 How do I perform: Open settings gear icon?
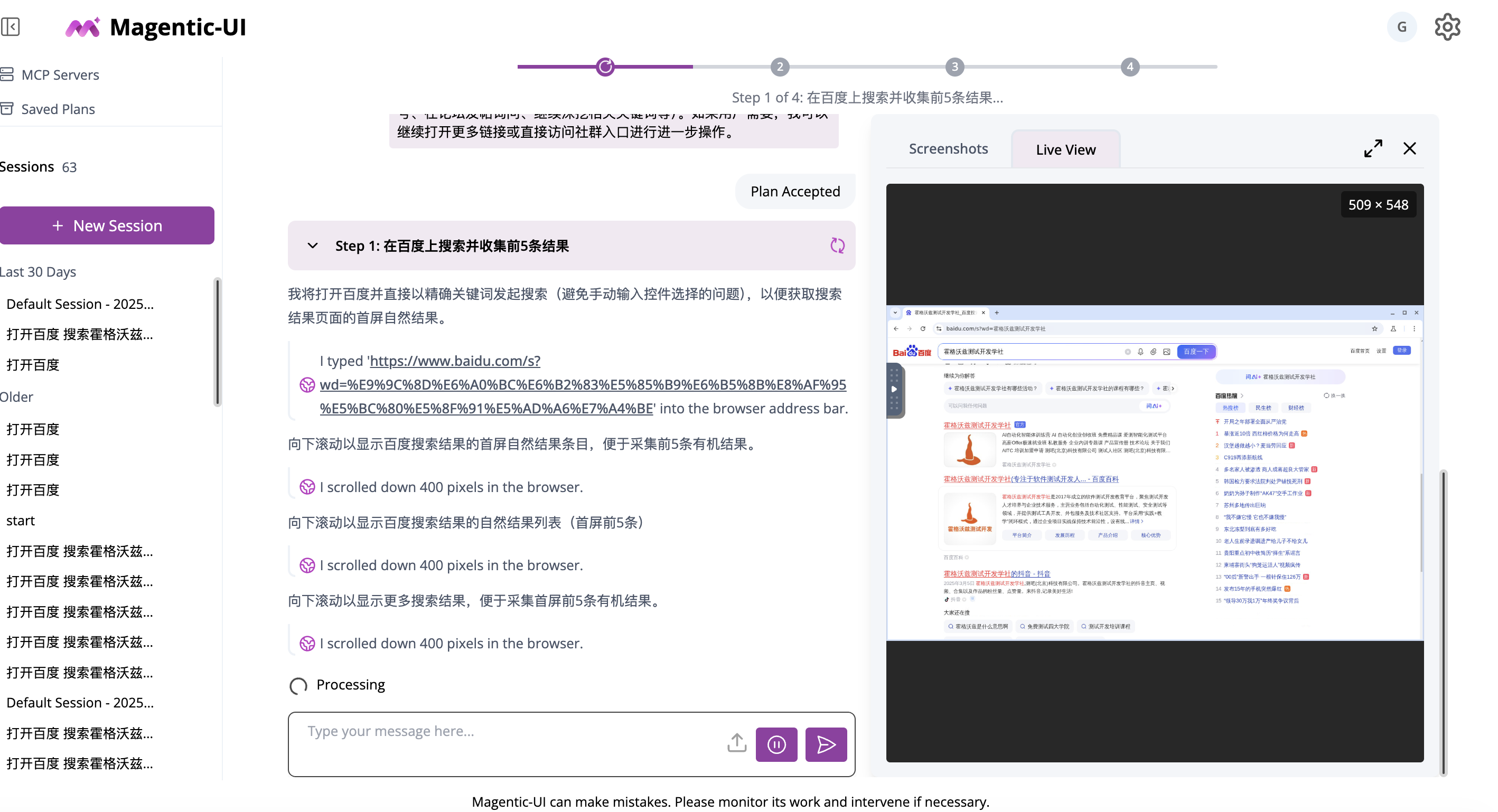(x=1447, y=27)
